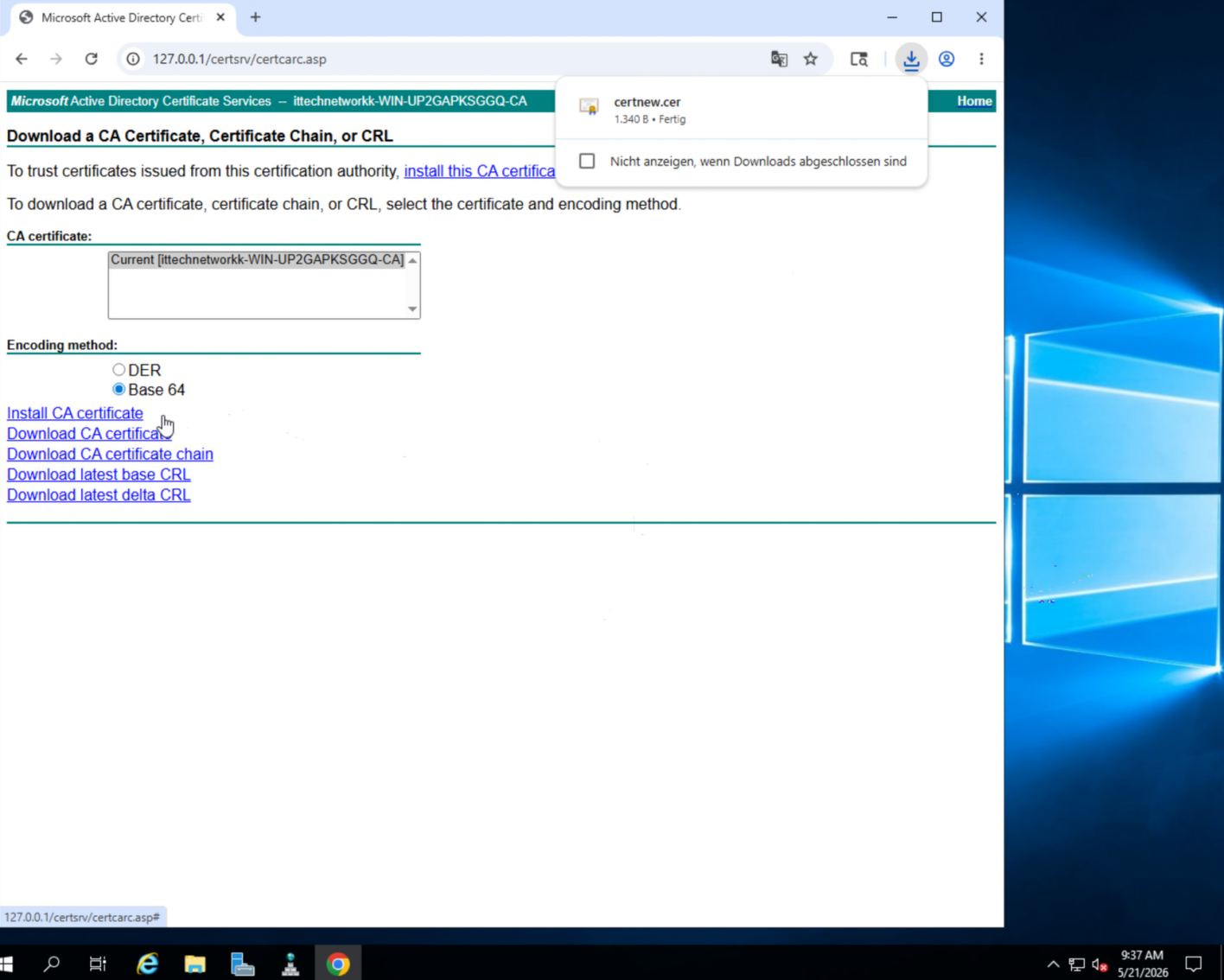Image resolution: width=1224 pixels, height=980 pixels.
Task: Open 'install this CA certificate' link
Action: (480, 171)
